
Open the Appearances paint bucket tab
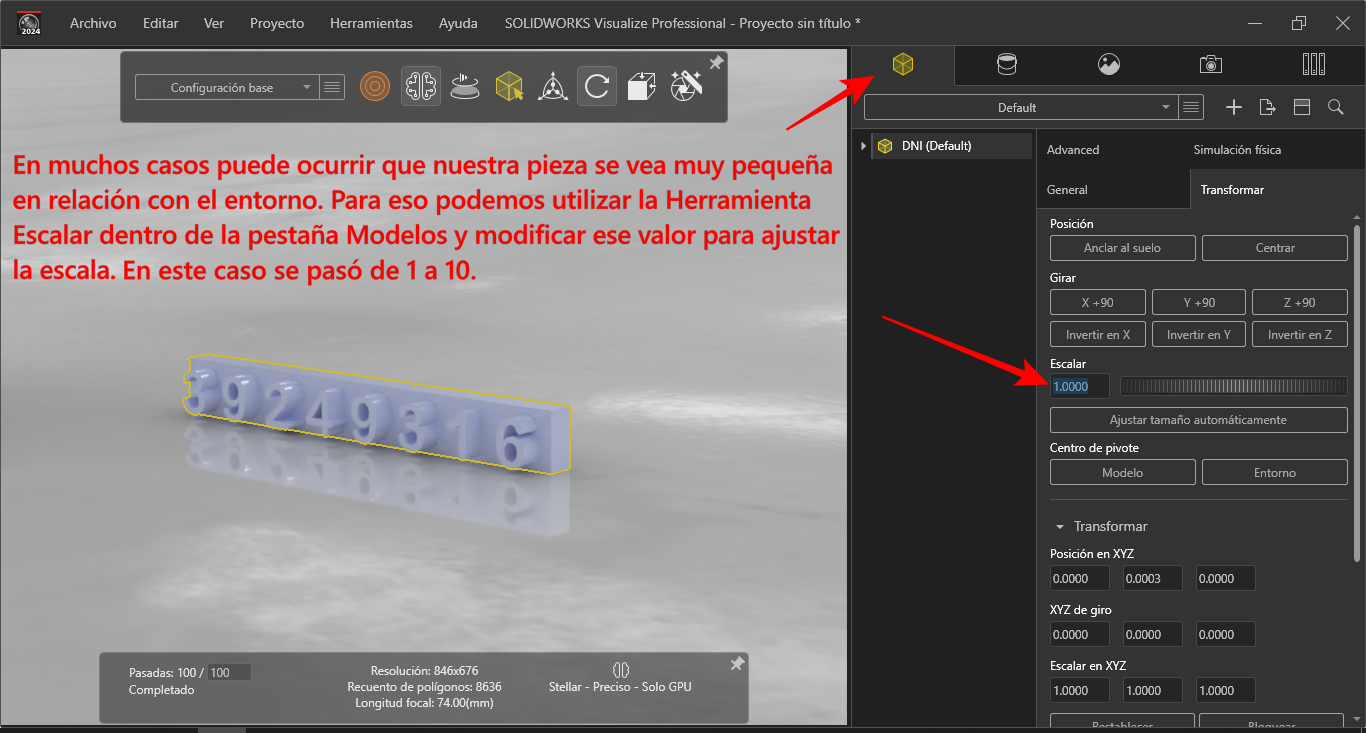1007,65
